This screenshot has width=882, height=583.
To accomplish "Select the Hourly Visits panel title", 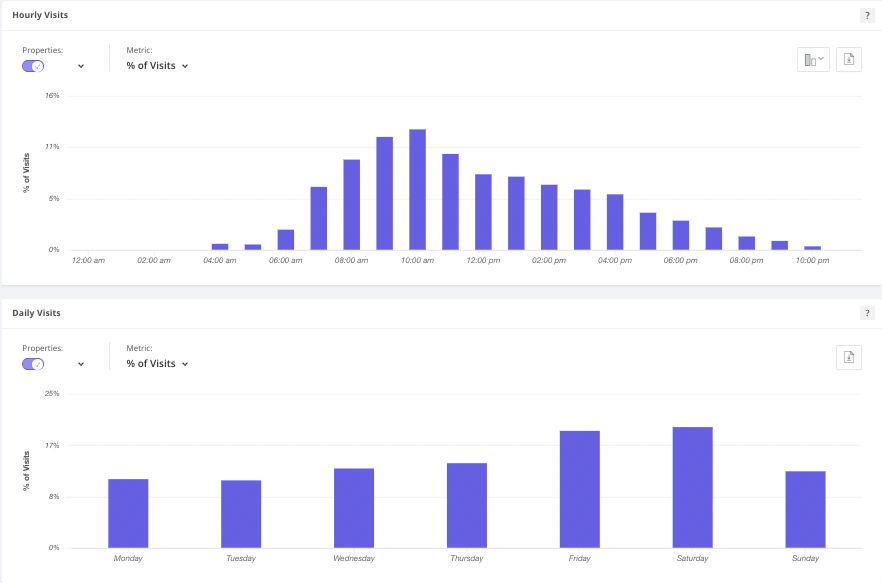I will click(40, 15).
